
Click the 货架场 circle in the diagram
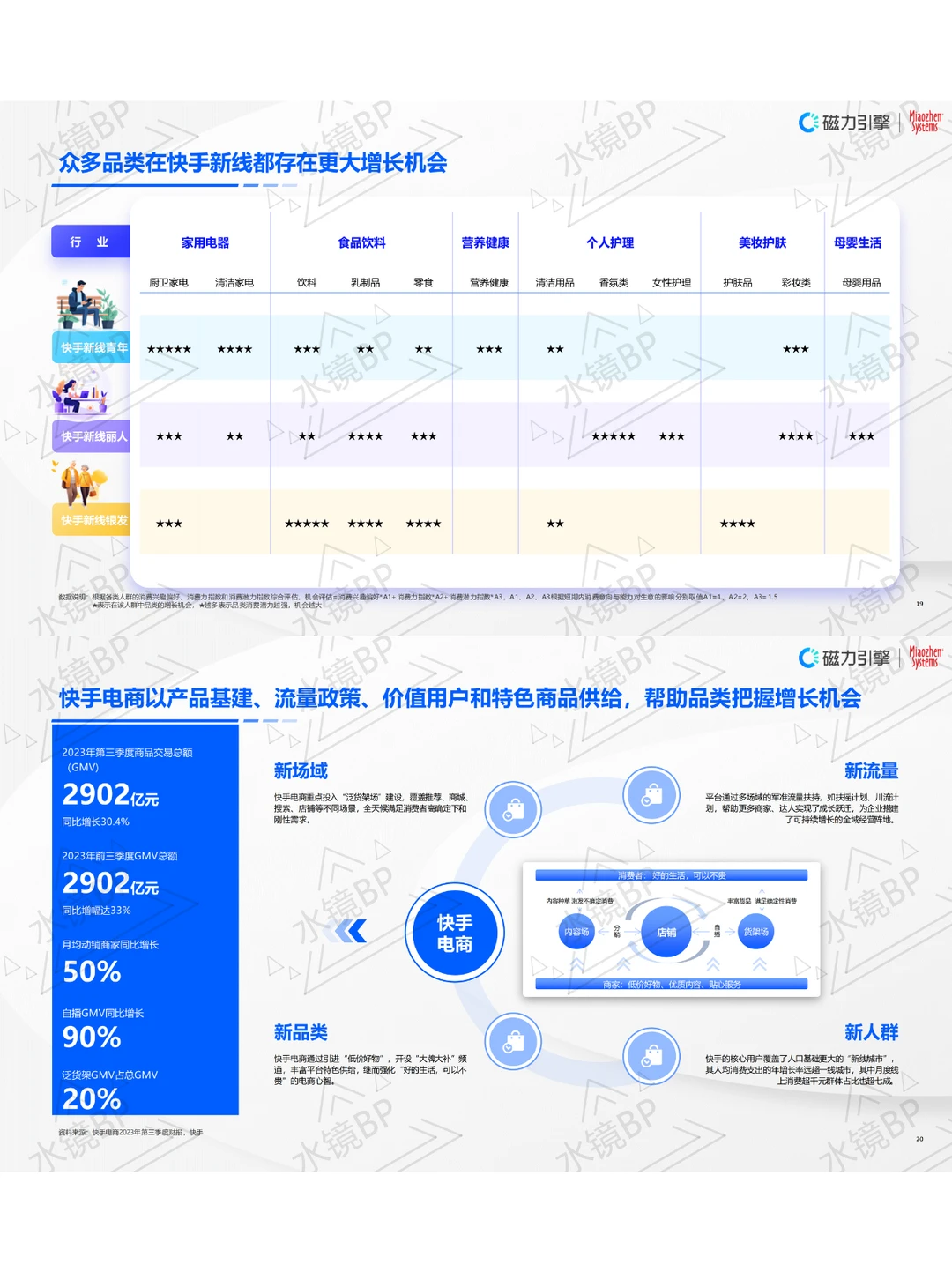pos(756,932)
